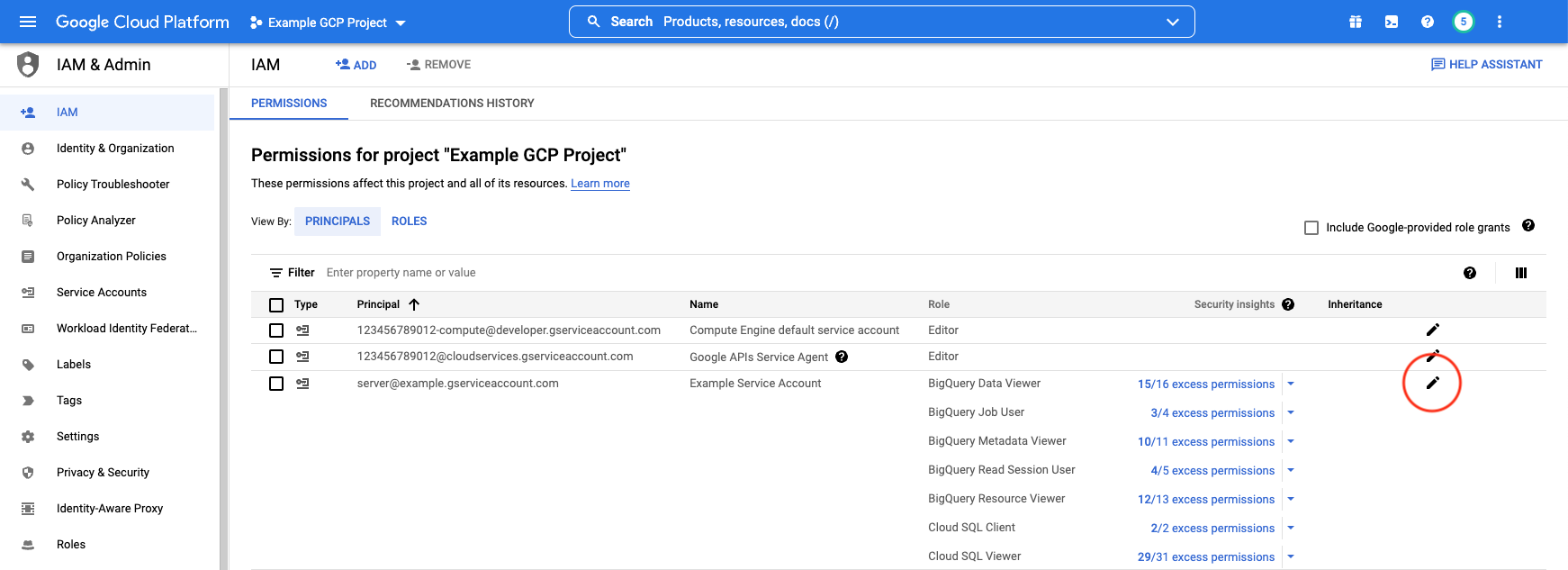This screenshot has width=1568, height=570.
Task: Open the three-dot settings menu in top bar
Action: click(x=1500, y=22)
